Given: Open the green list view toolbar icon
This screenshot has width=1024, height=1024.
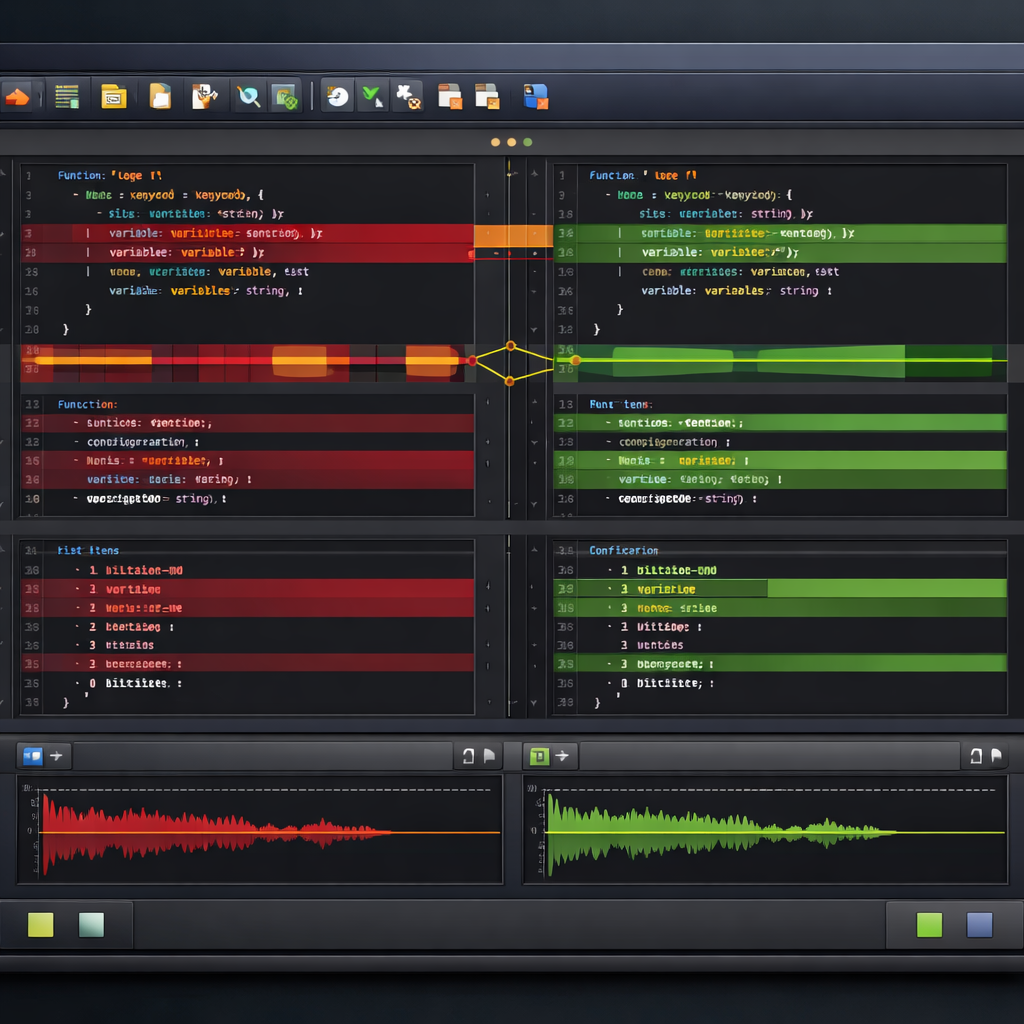Looking at the screenshot, I should (x=67, y=97).
